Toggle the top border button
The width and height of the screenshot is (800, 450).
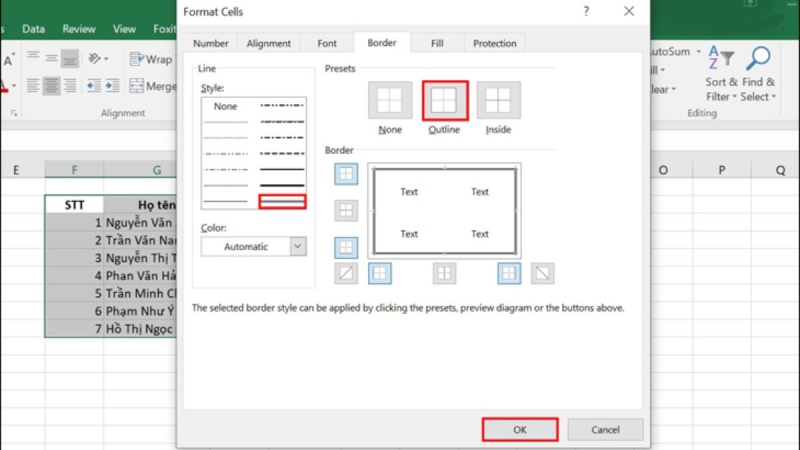[x=346, y=174]
